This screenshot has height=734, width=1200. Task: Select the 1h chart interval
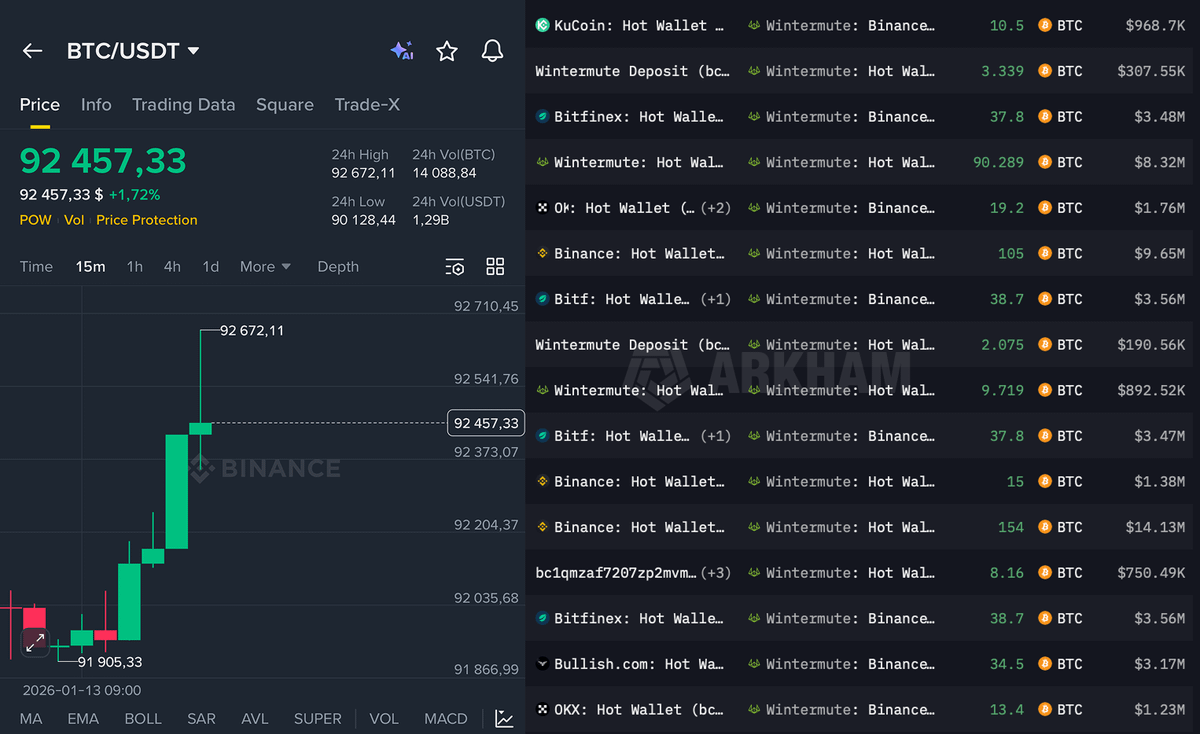(x=134, y=267)
